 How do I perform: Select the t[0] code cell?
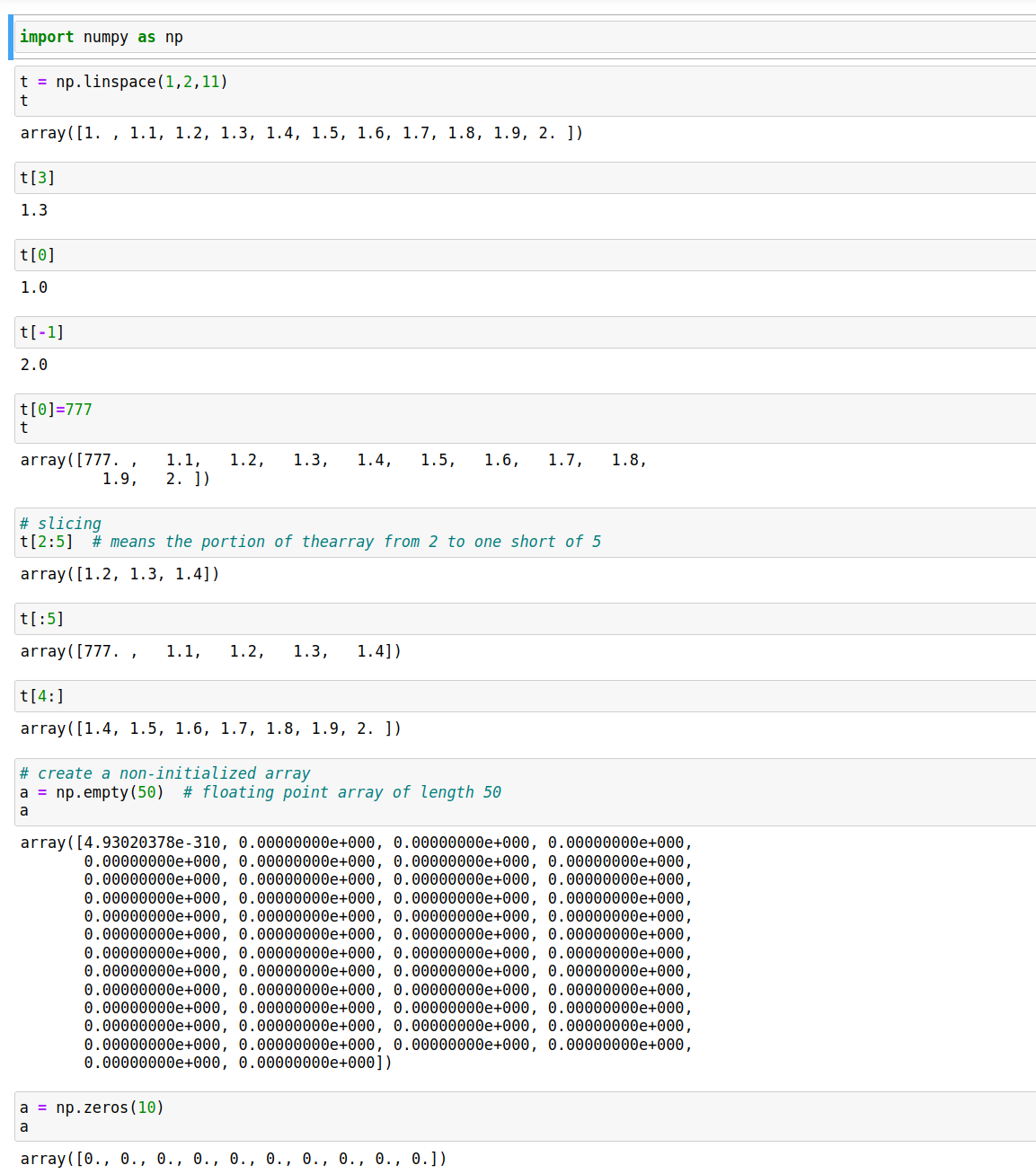tap(526, 255)
